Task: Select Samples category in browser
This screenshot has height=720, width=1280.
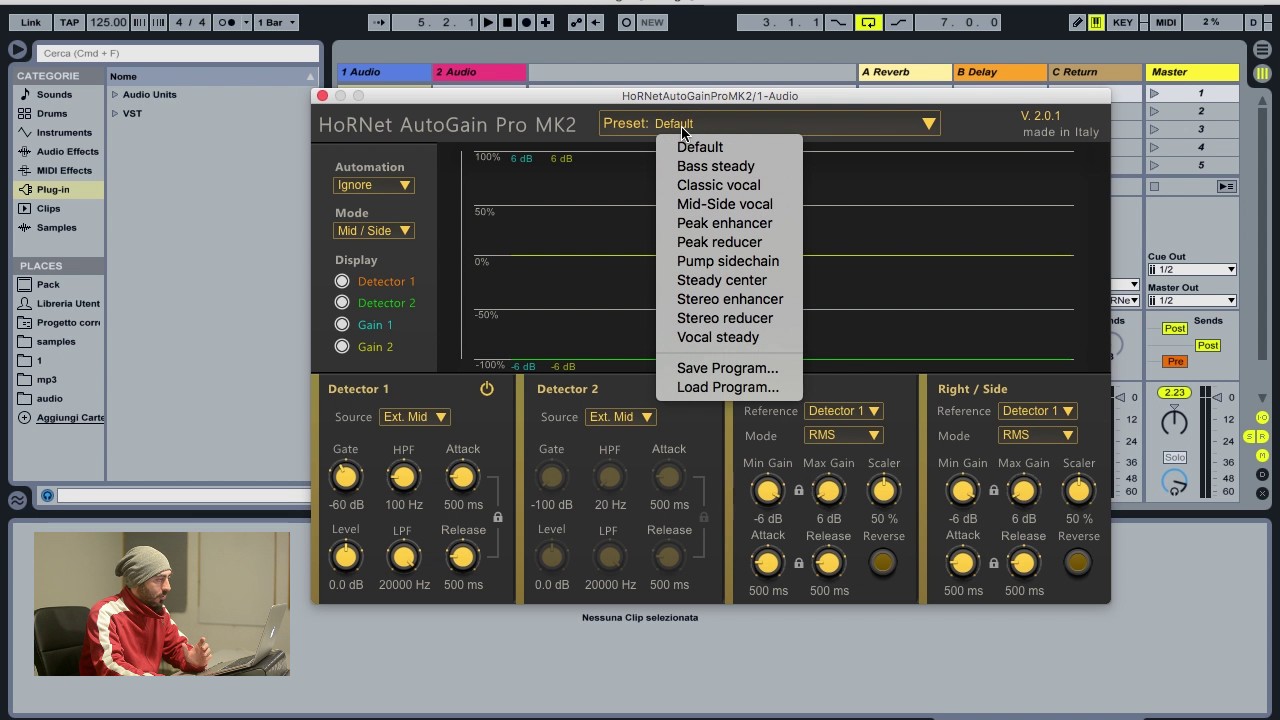Action: pos(56,227)
